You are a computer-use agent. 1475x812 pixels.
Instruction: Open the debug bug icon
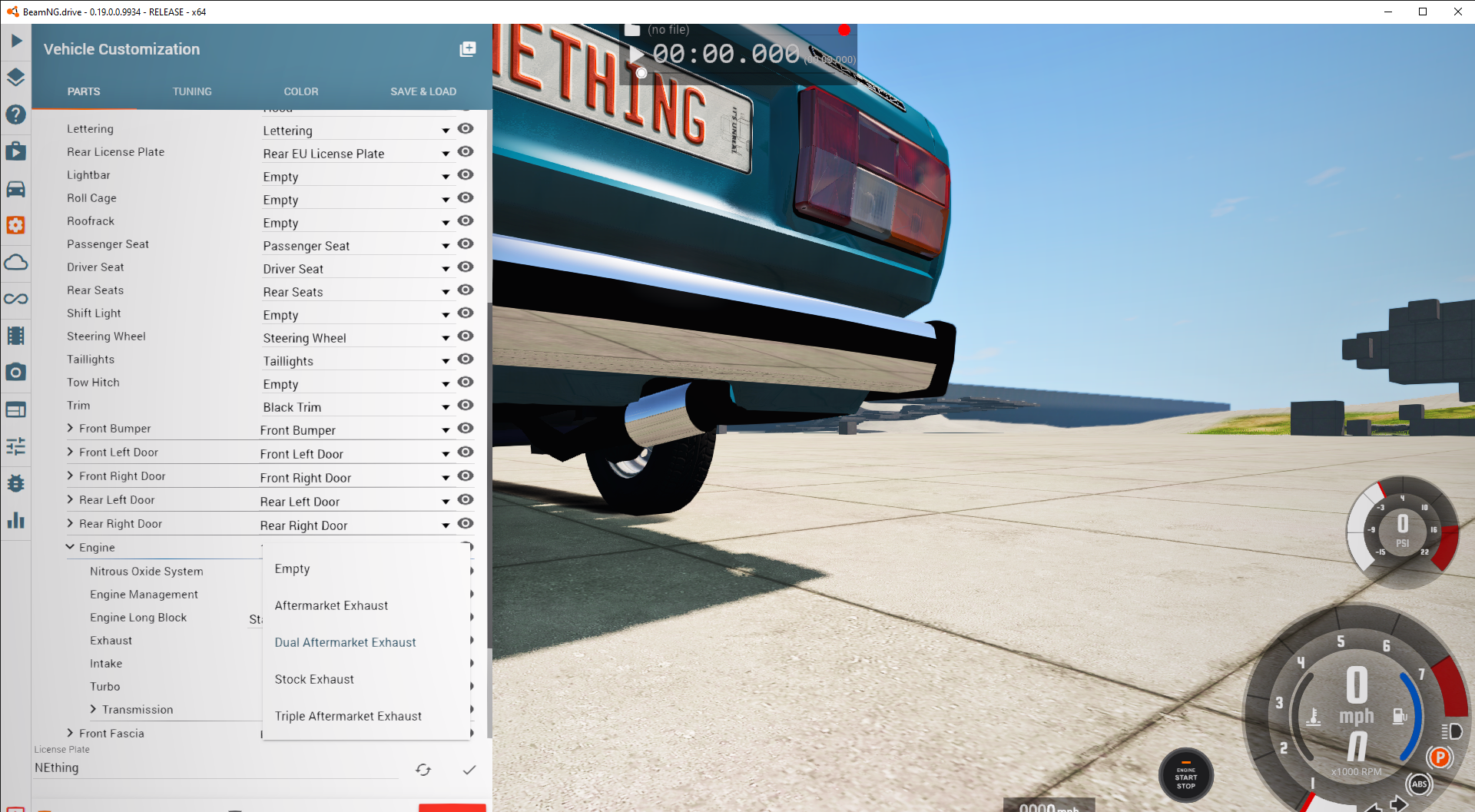pos(16,483)
